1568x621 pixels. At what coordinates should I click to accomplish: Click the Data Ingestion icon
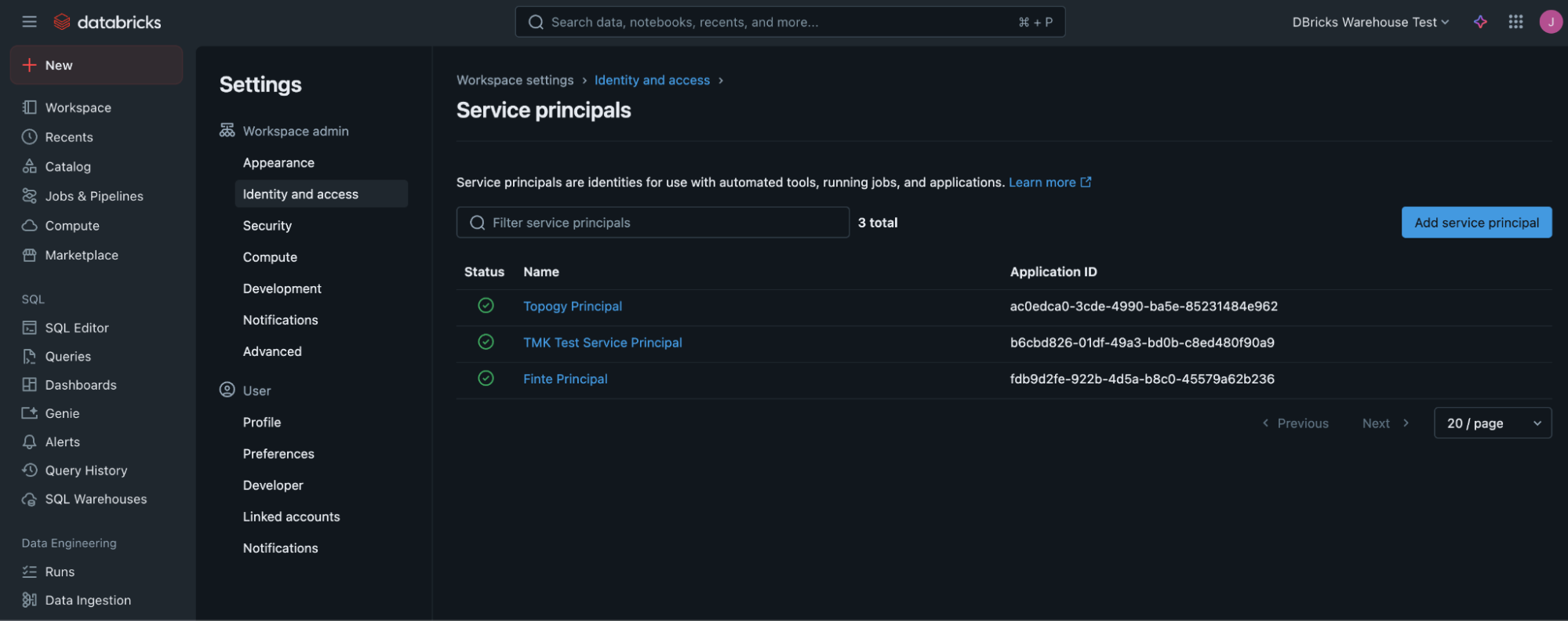(x=30, y=600)
